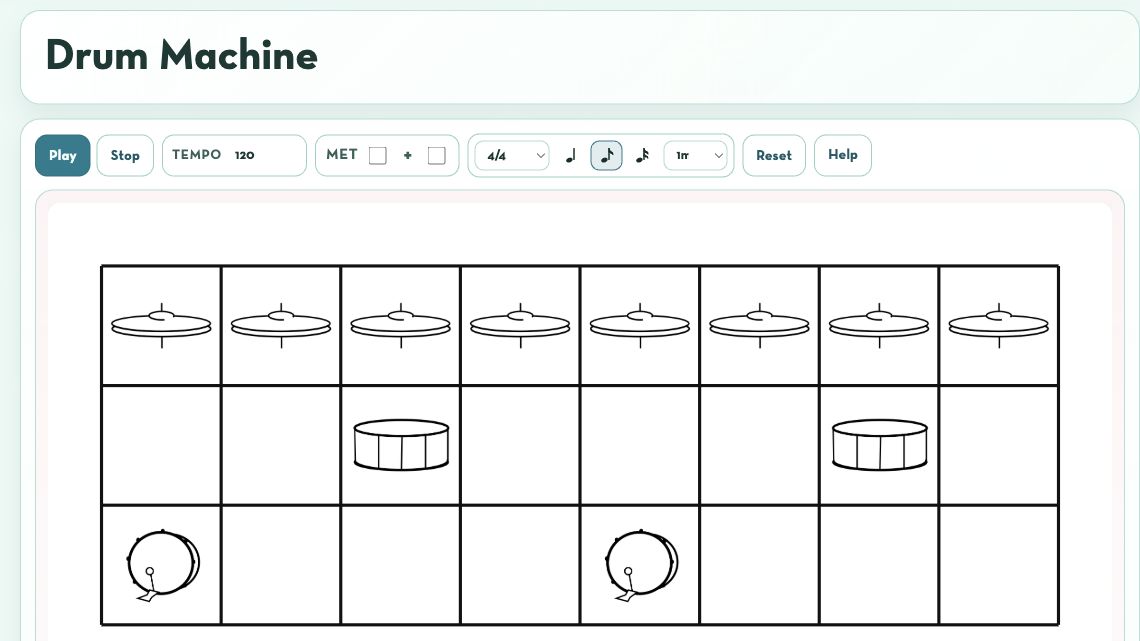Add a kick in the empty step-four cell
This screenshot has width=1140, height=641.
pyautogui.click(x=521, y=565)
